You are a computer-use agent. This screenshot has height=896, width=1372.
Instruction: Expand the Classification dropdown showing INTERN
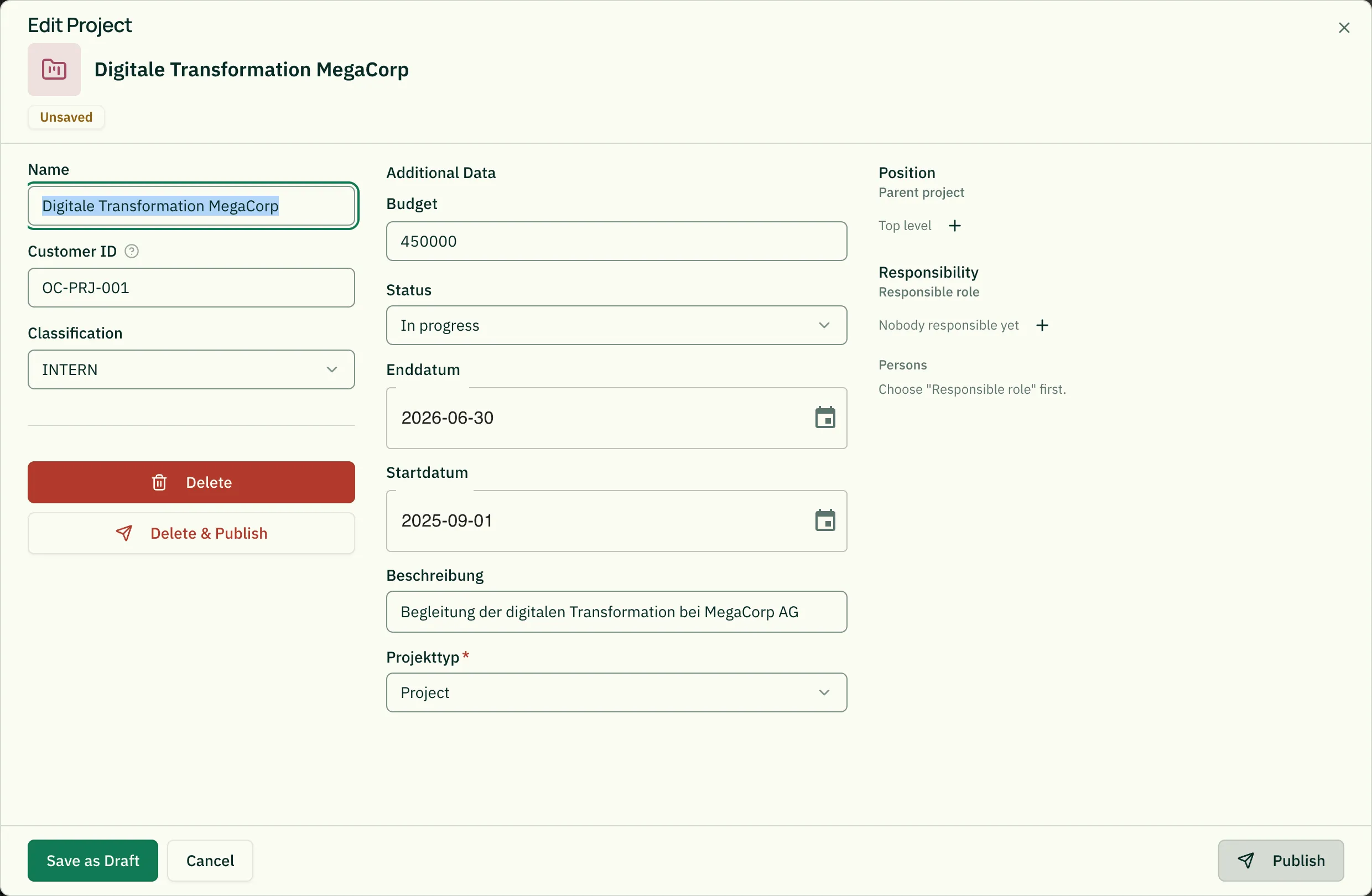(191, 369)
